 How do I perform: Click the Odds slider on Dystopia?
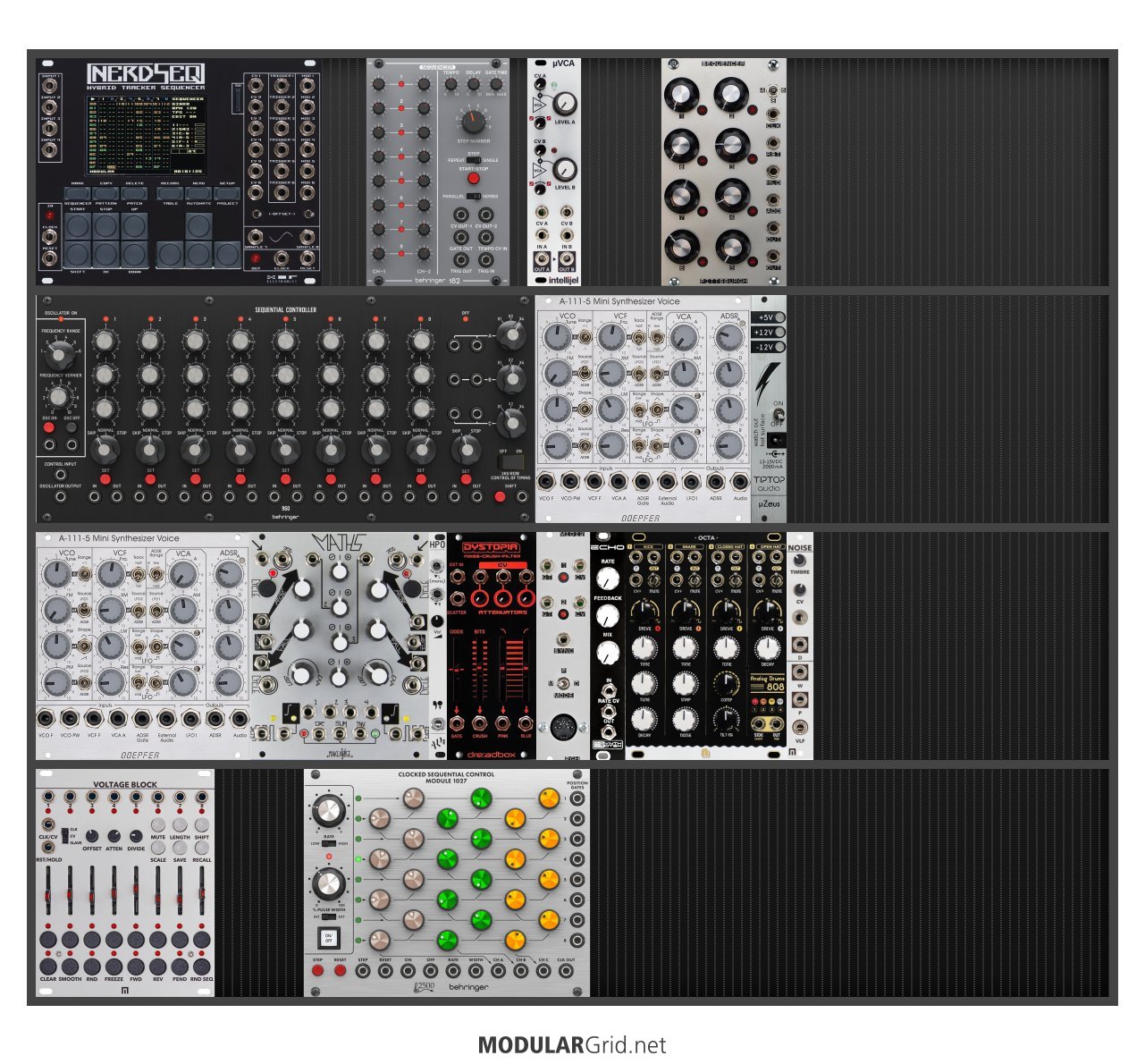click(x=457, y=671)
